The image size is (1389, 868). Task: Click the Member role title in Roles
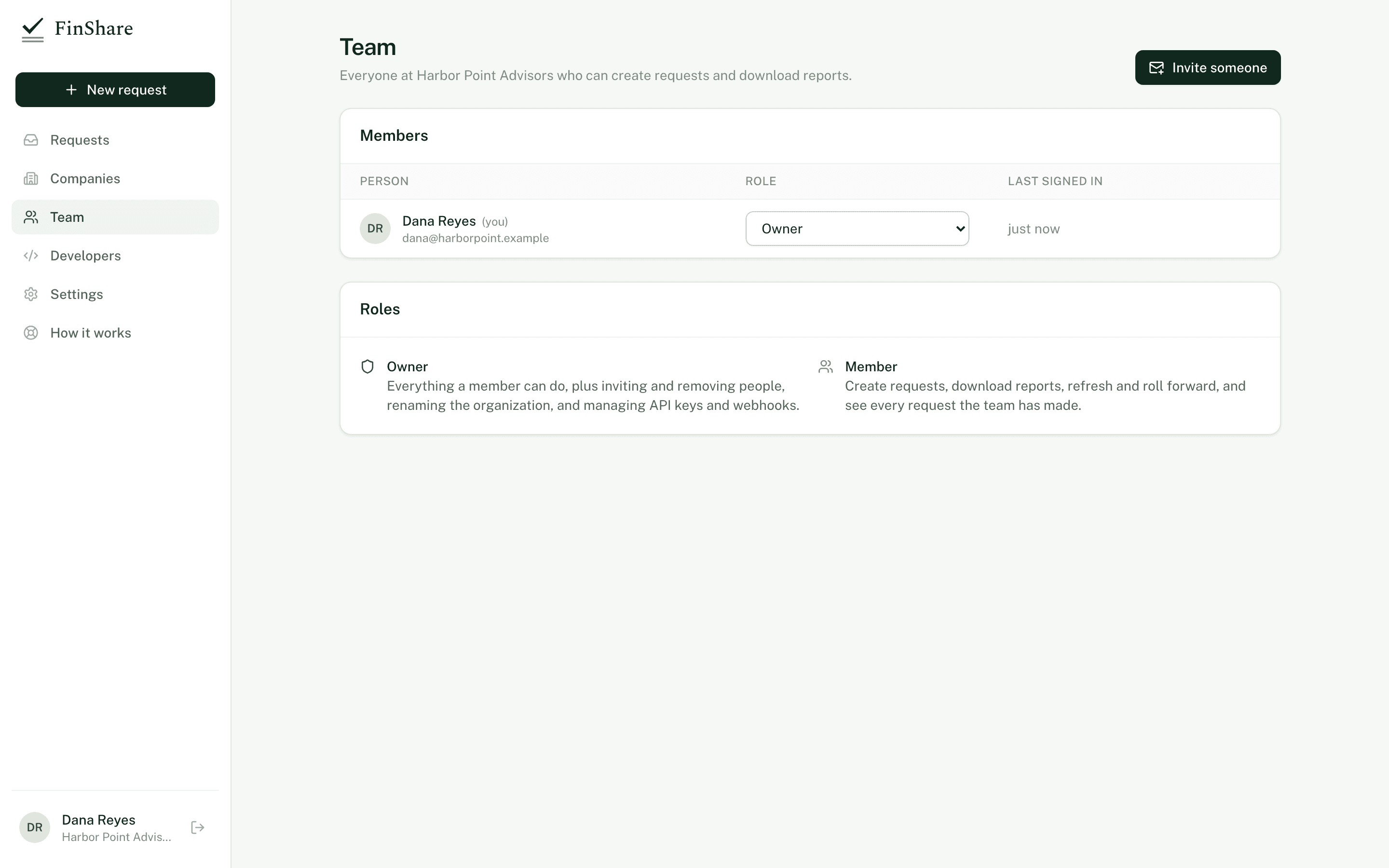pos(871,366)
